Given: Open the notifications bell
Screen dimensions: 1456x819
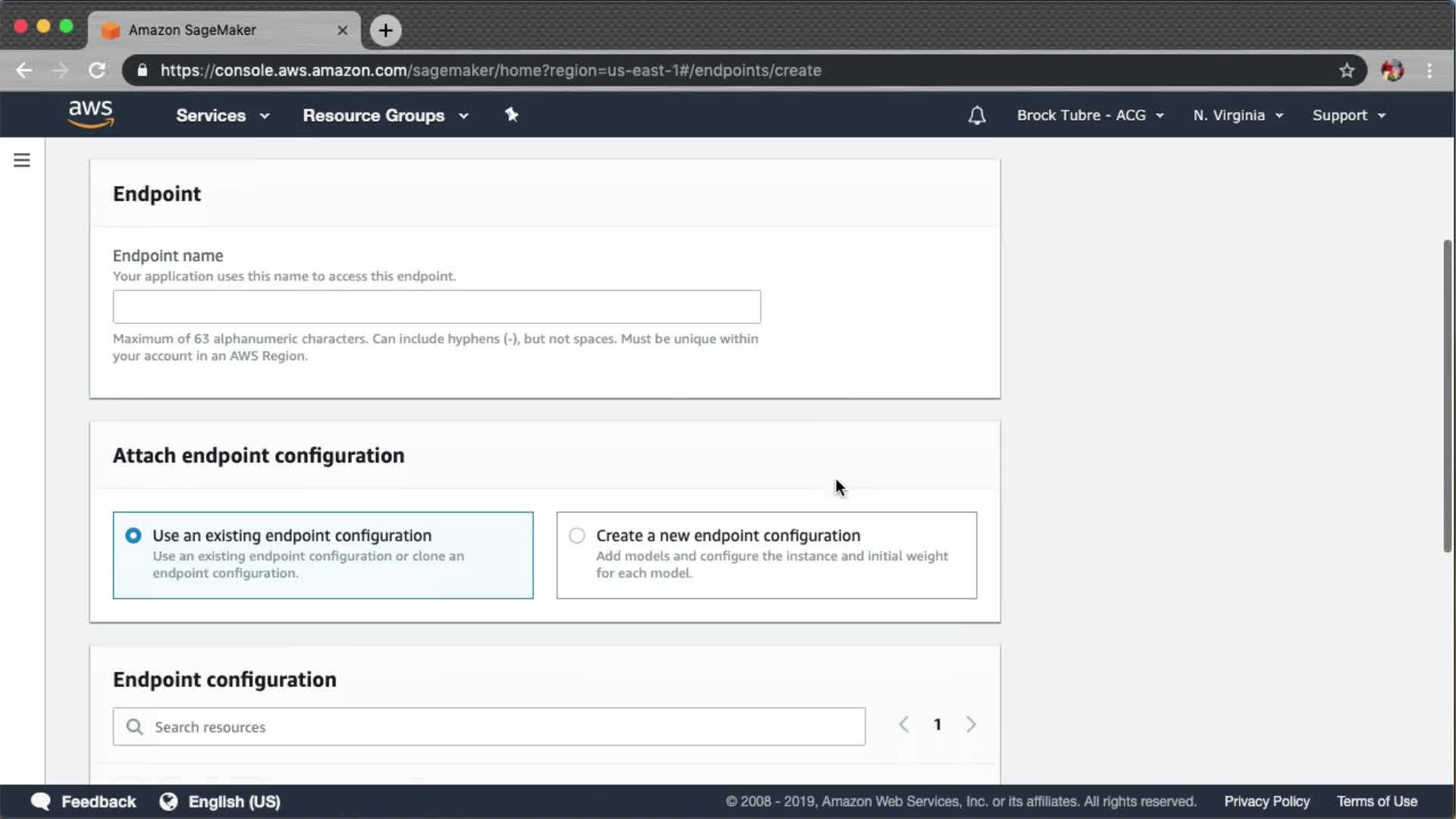Looking at the screenshot, I should 977,115.
